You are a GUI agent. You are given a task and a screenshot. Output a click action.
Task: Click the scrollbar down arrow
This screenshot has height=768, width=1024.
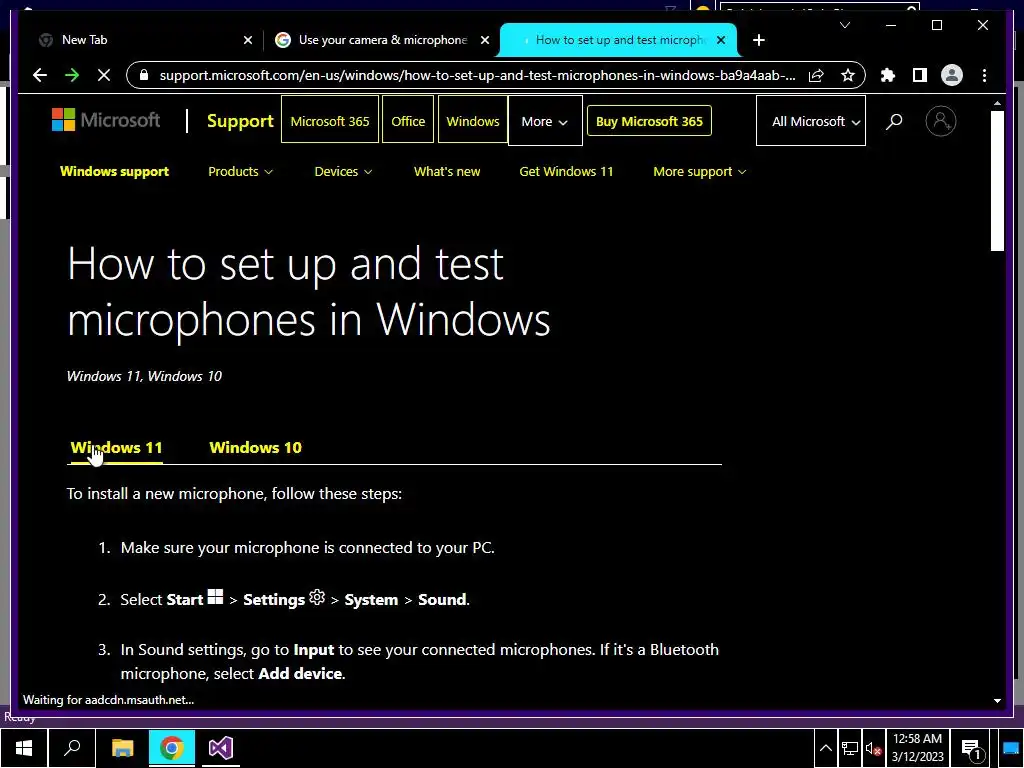click(997, 700)
